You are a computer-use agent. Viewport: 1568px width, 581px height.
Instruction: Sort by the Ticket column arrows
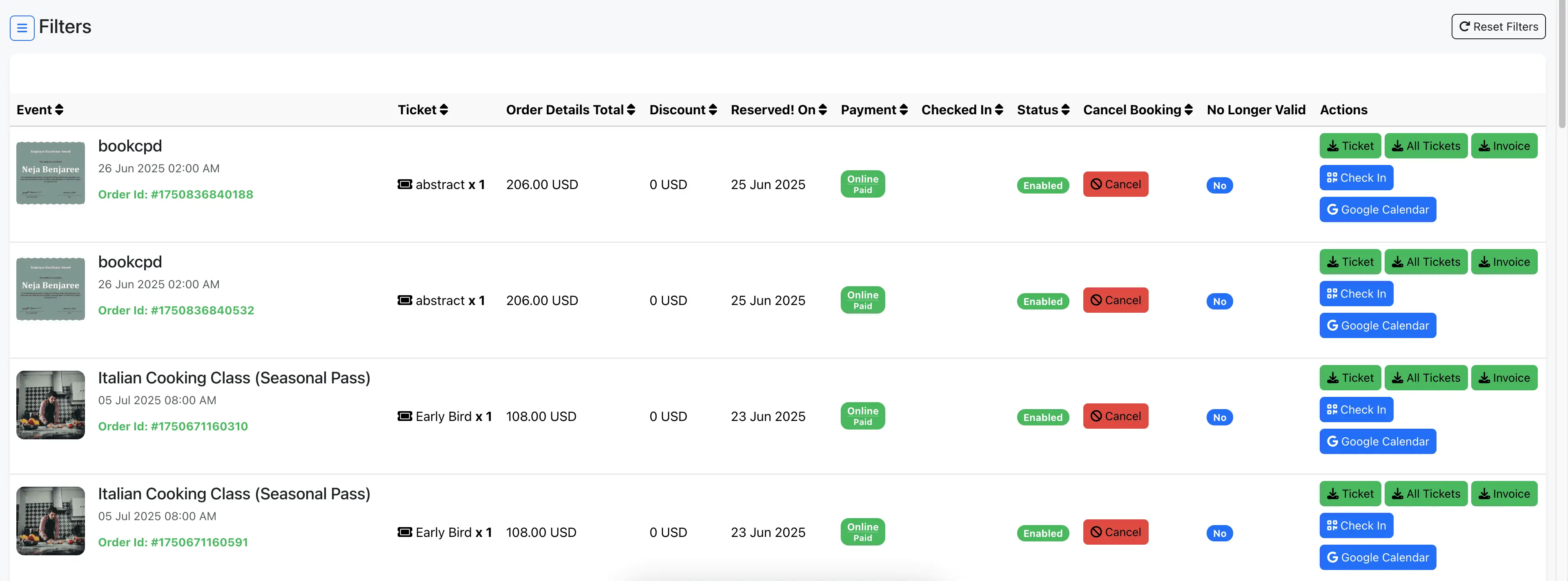[x=444, y=110]
